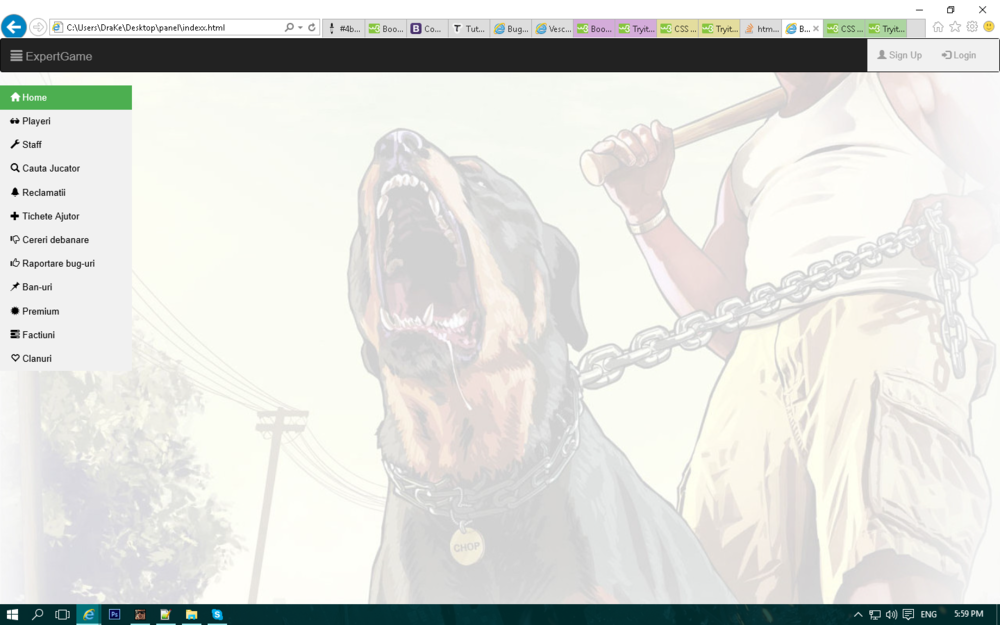The width and height of the screenshot is (1000, 625).
Task: Click the hamburger menu icon beside ExpertGame
Action: click(16, 55)
